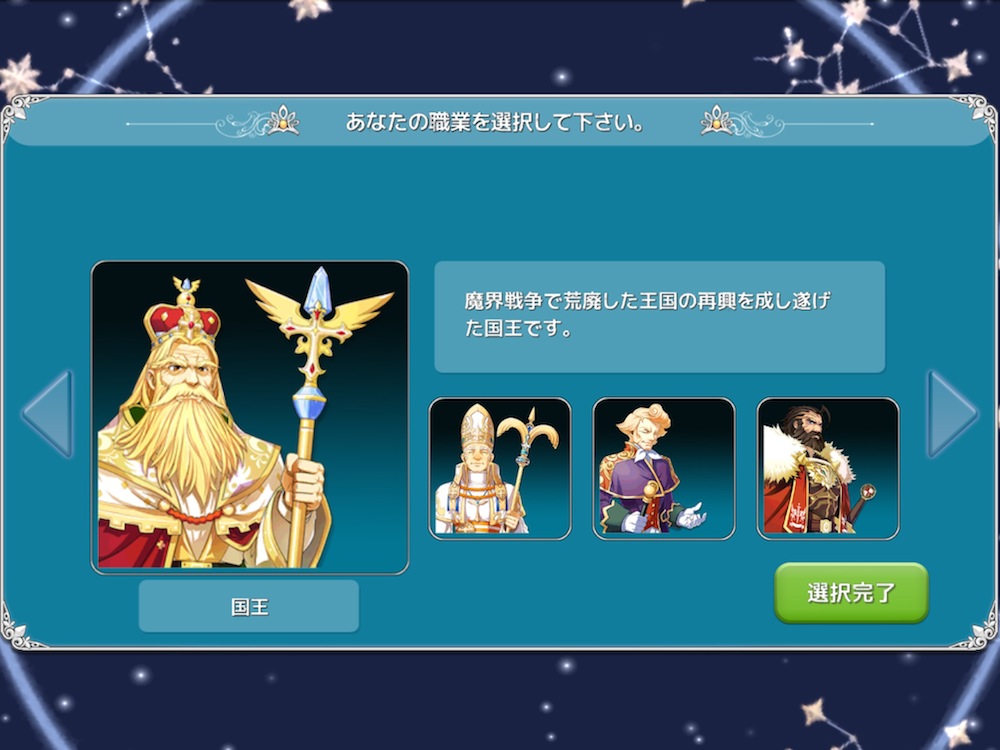The image size is (1000, 750).
Task: Click the 国王 job name label
Action: tap(249, 606)
